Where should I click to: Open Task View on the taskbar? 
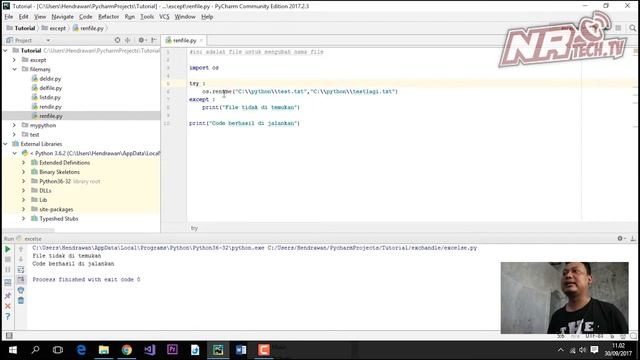click(x=58, y=350)
